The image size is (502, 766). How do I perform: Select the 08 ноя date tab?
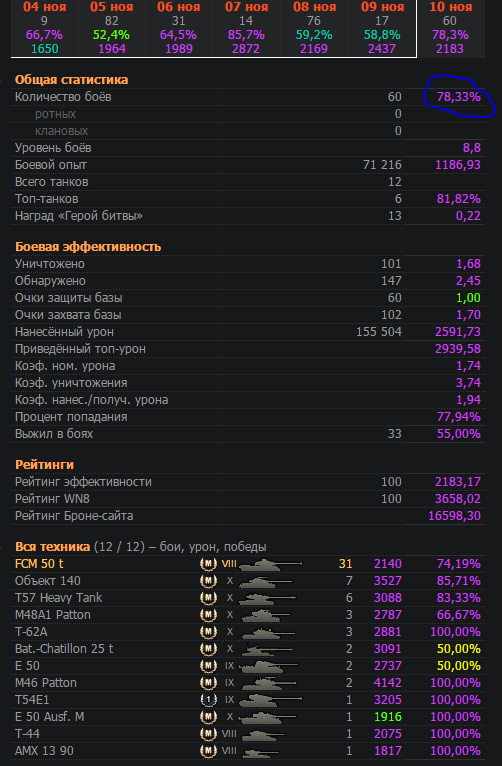click(314, 28)
